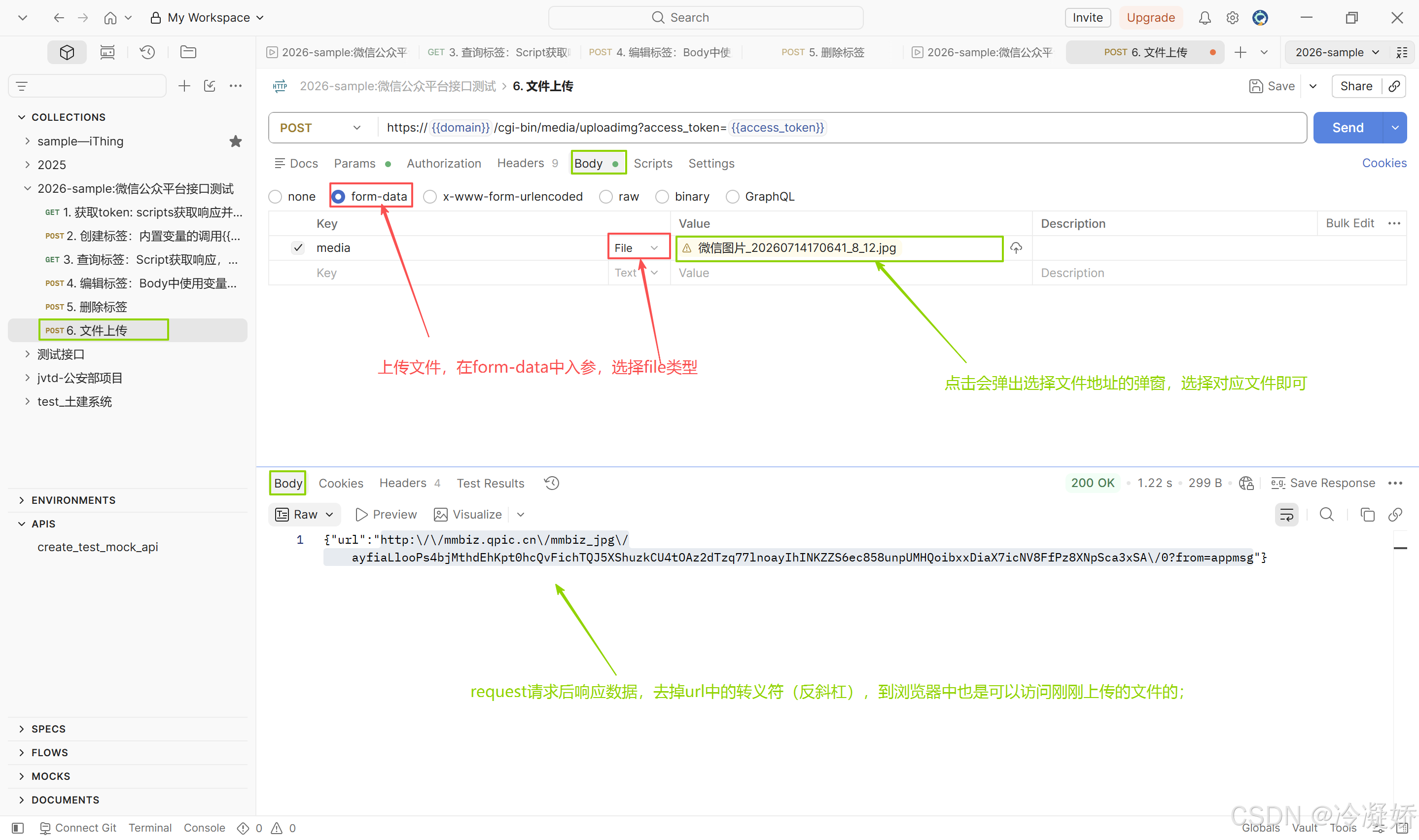Viewport: 1419px width, 840px height.
Task: Select the form-data body type
Action: (338, 196)
